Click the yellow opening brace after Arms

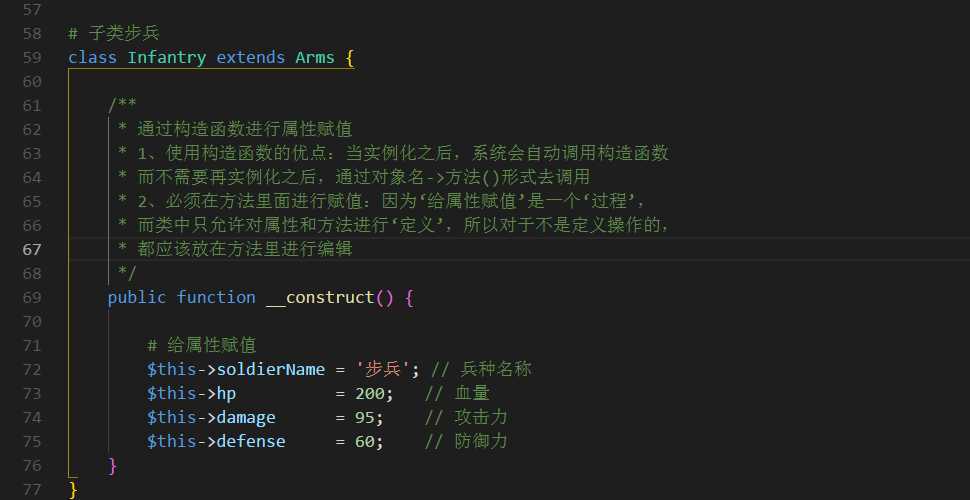[x=350, y=58]
